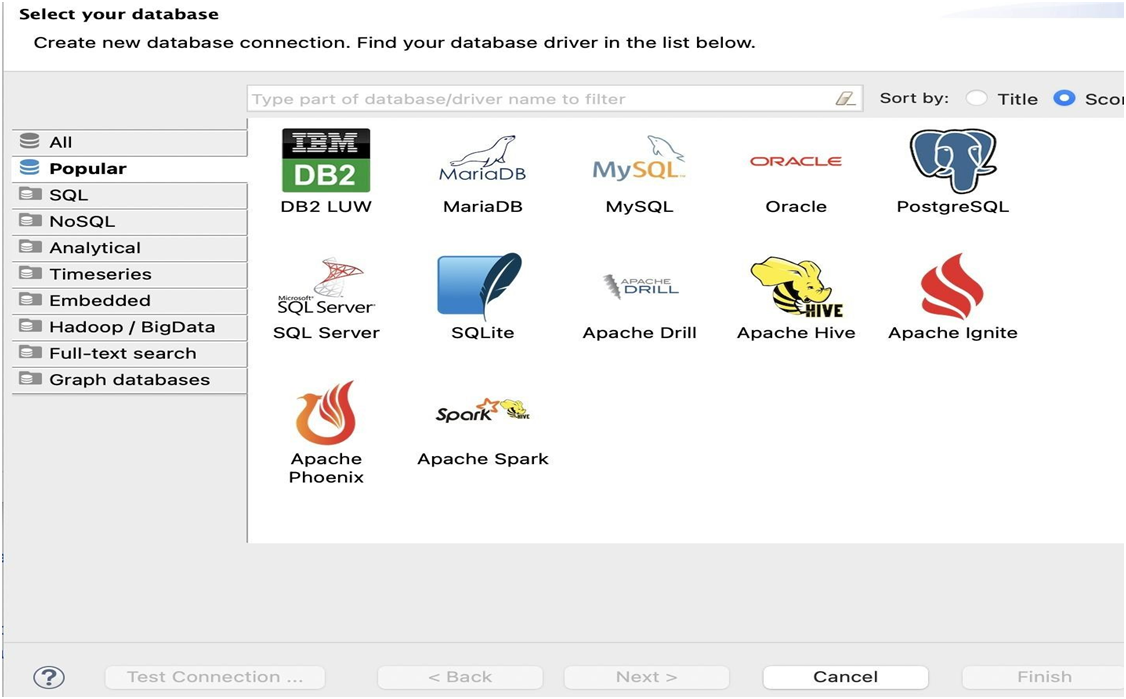Select the Score sort radio button
Viewport: 1126px width, 699px height.
coord(1064,98)
